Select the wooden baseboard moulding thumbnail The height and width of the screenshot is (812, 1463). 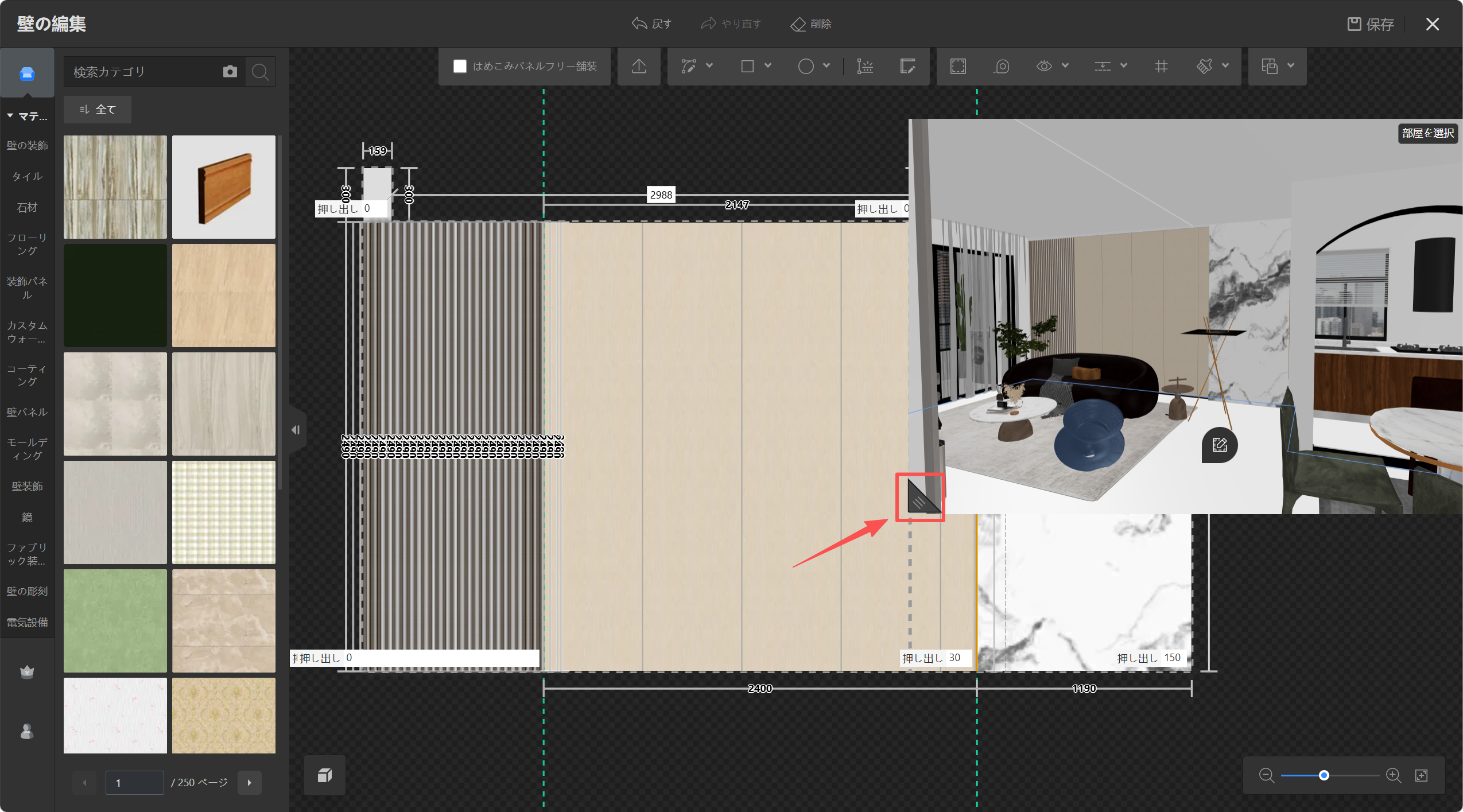click(x=224, y=187)
